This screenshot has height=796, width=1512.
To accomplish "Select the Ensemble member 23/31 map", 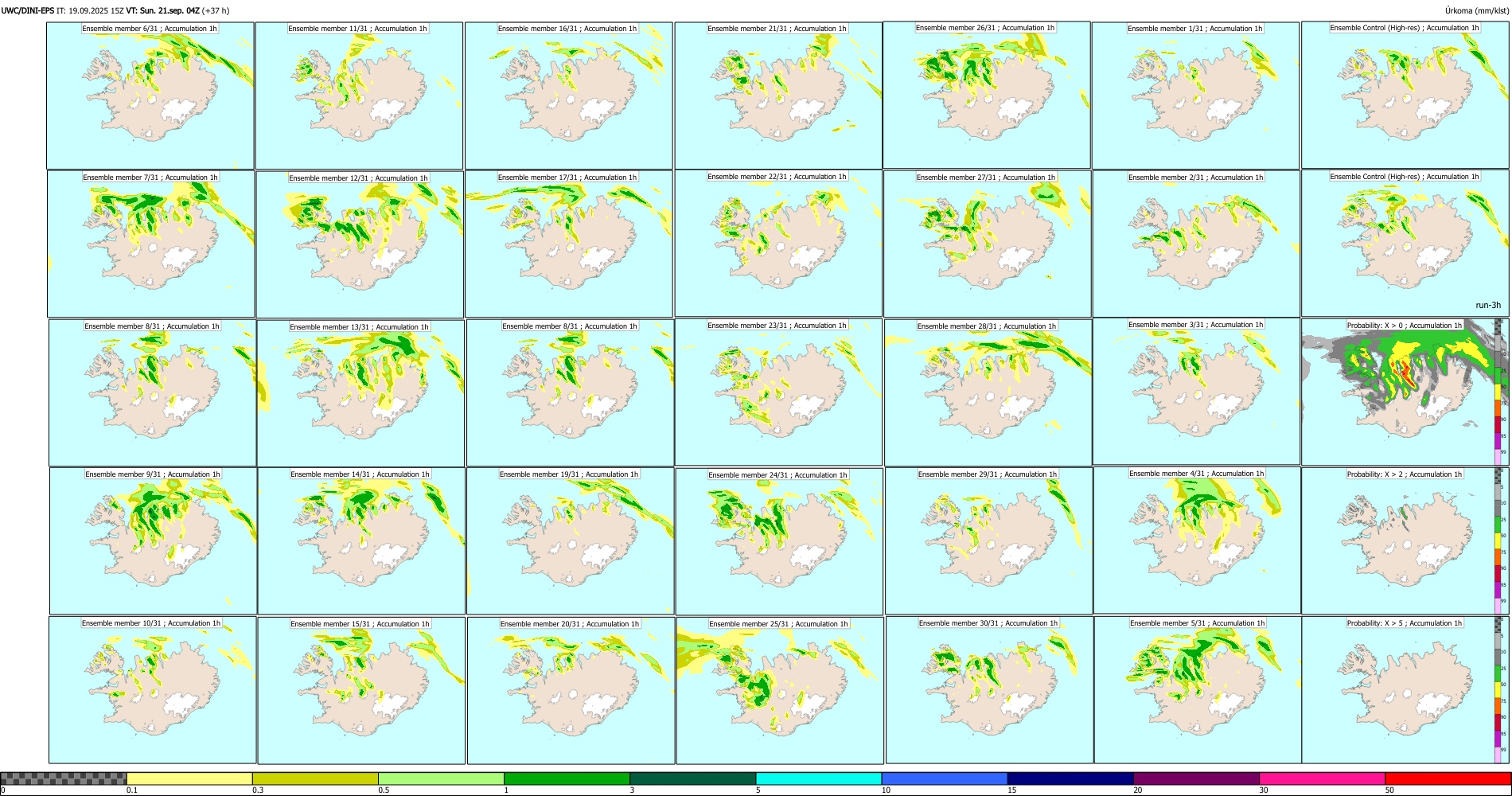I will click(x=778, y=392).
